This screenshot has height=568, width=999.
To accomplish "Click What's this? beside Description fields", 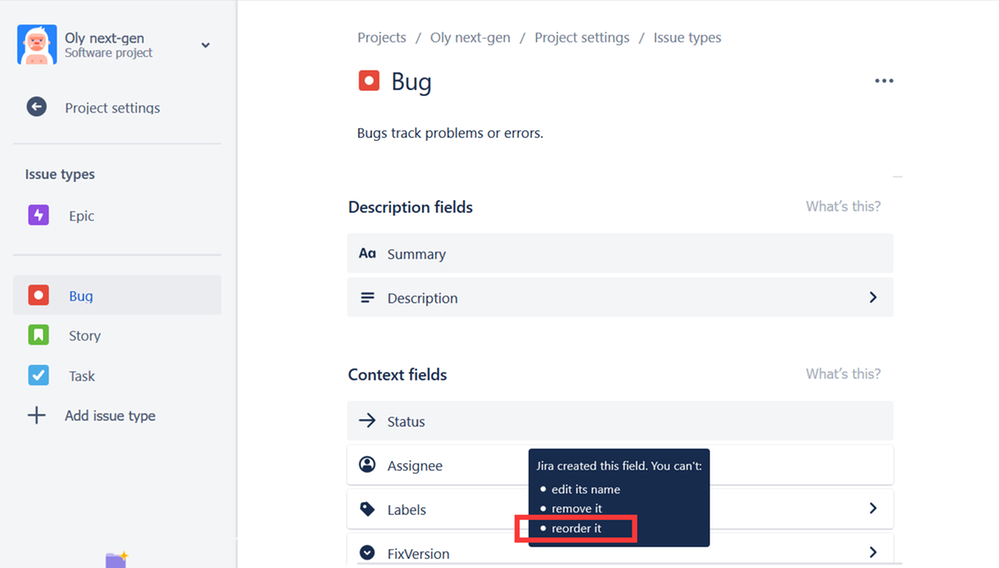I will (x=843, y=206).
